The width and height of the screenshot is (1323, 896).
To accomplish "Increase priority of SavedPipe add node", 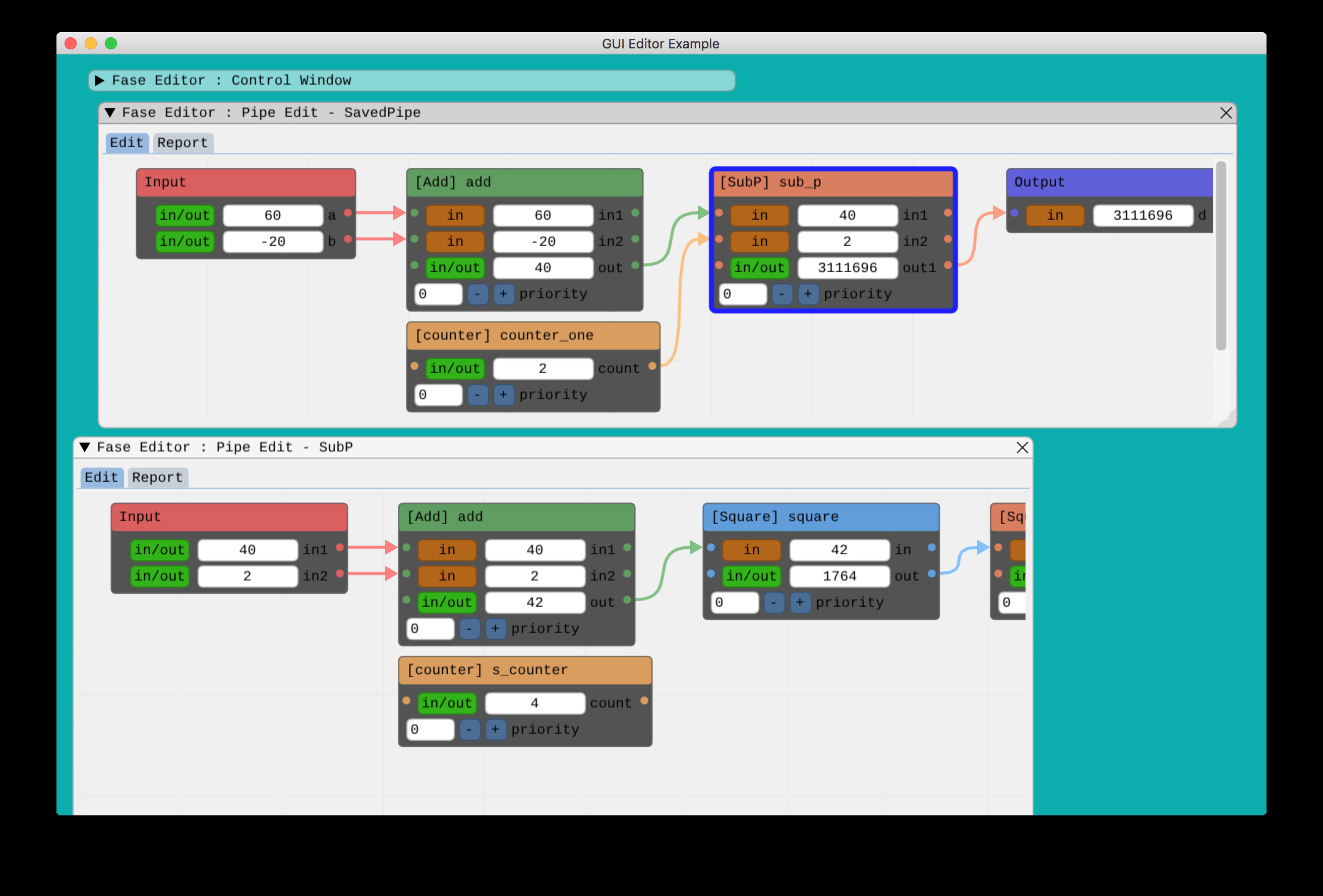I will pos(503,294).
